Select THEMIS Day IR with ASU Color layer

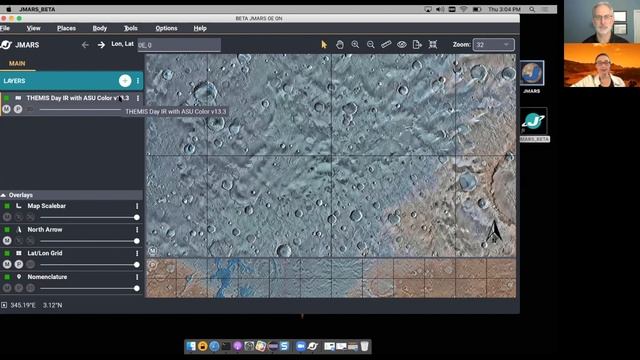click(78, 98)
